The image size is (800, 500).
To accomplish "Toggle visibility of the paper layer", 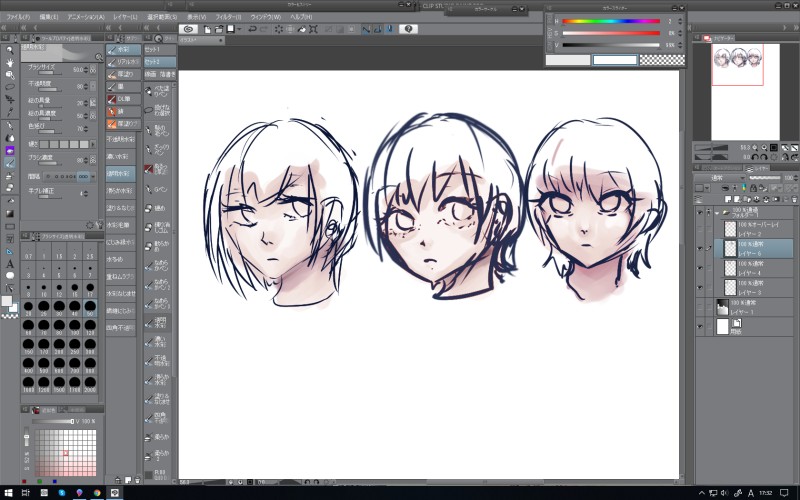I will coord(700,327).
